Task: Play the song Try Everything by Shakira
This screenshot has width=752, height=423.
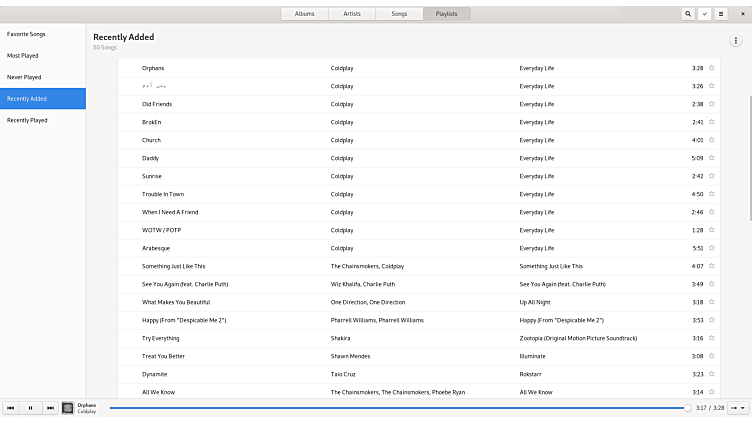Action: pos(161,338)
